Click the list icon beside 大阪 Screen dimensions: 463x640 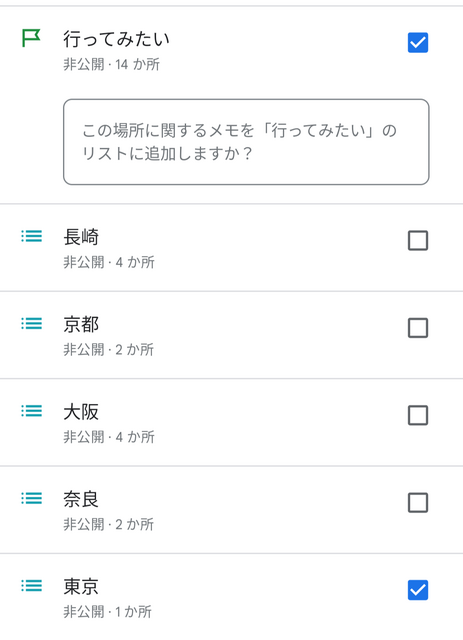coord(31,411)
